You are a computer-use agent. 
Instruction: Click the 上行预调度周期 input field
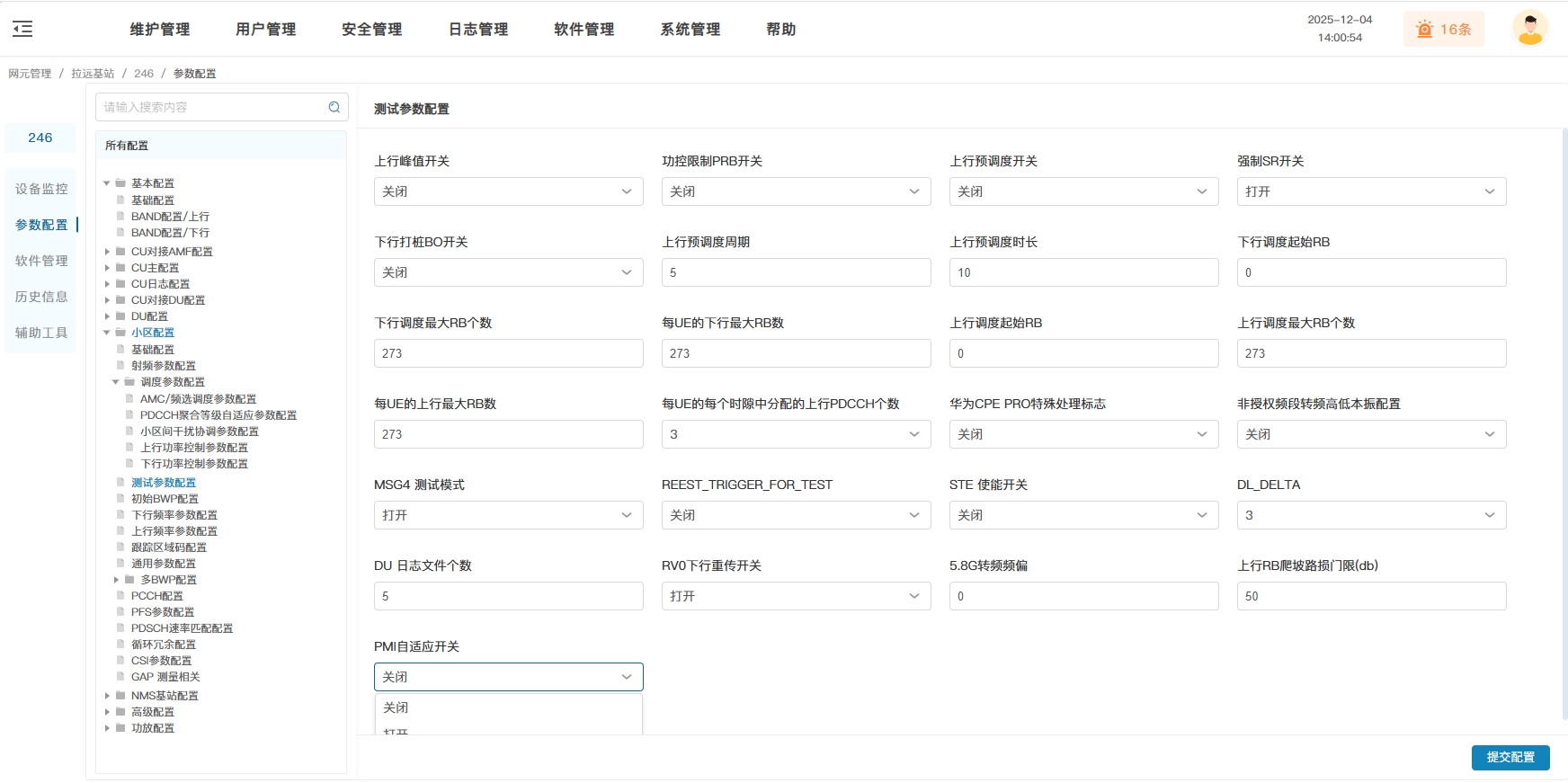pyautogui.click(x=796, y=272)
